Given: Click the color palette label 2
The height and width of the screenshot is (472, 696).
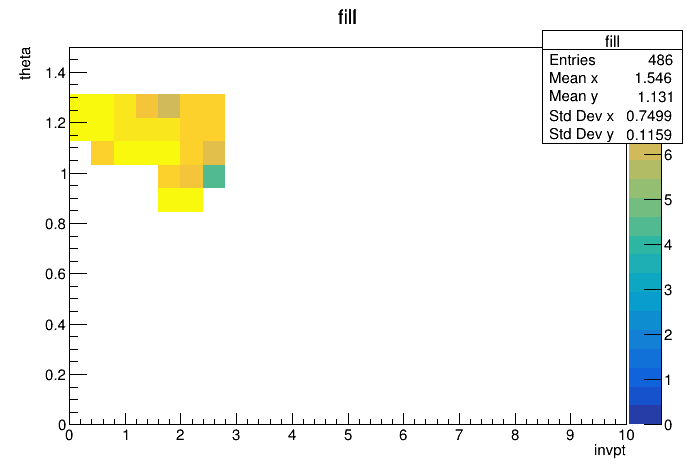Looking at the screenshot, I should coord(668,335).
